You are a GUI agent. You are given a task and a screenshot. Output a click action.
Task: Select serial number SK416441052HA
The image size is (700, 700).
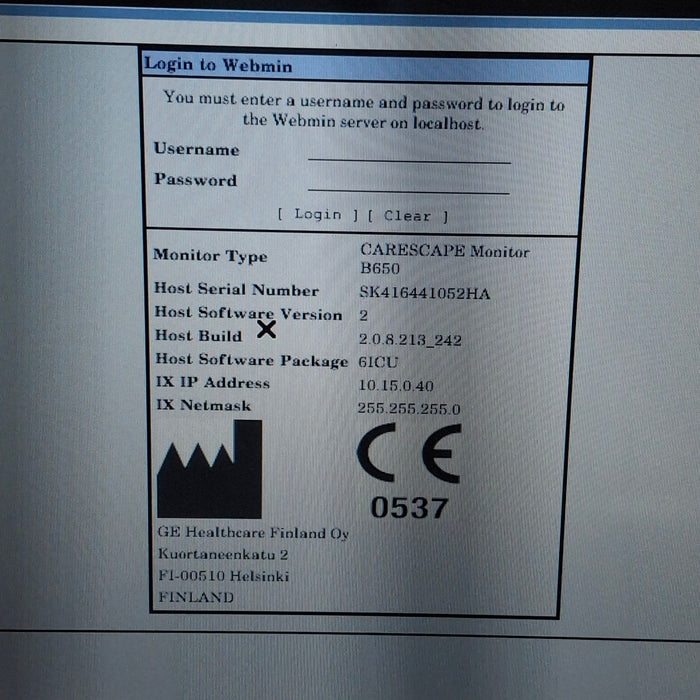pos(424,293)
